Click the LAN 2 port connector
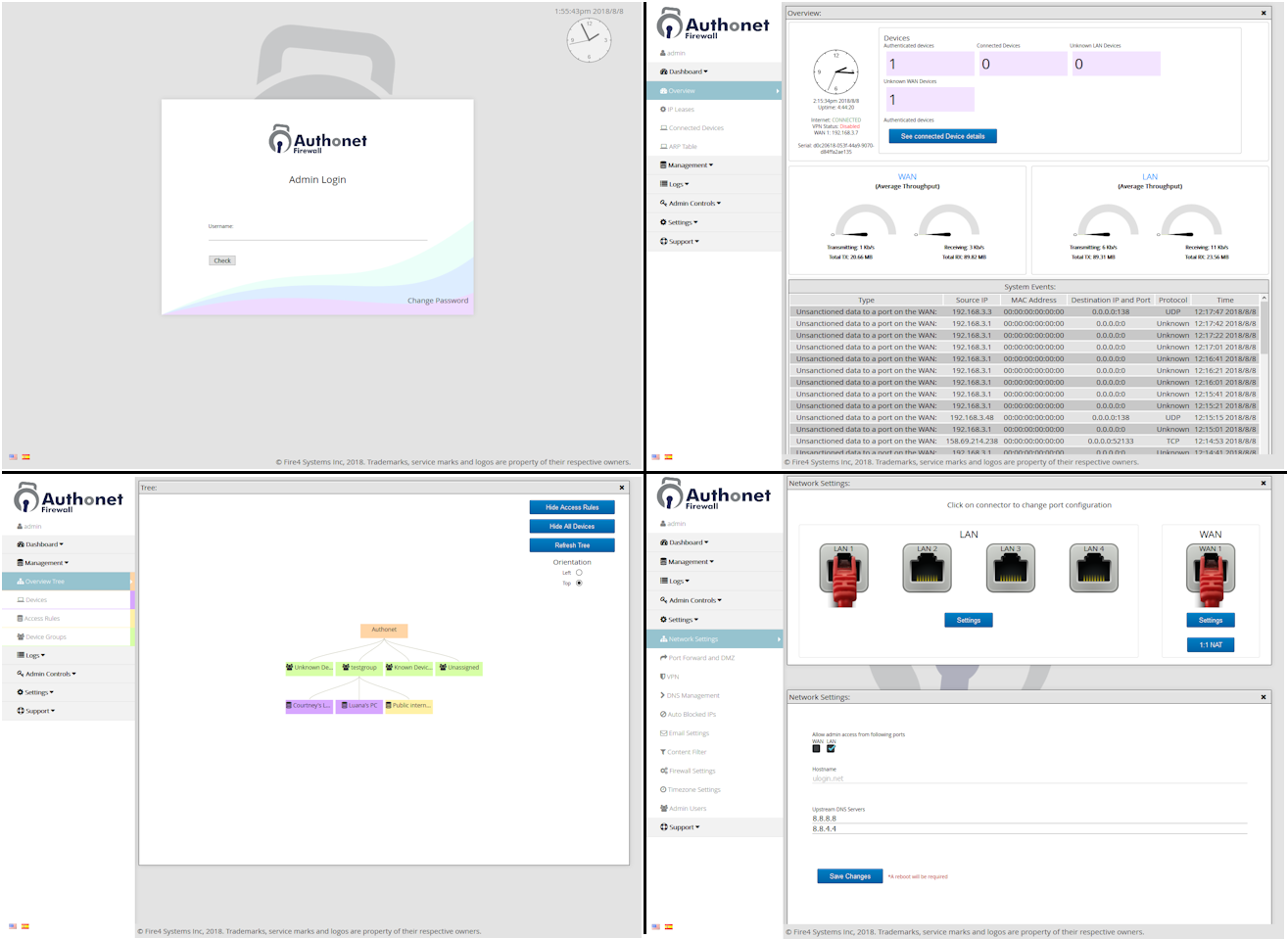1288x939 pixels. click(927, 569)
